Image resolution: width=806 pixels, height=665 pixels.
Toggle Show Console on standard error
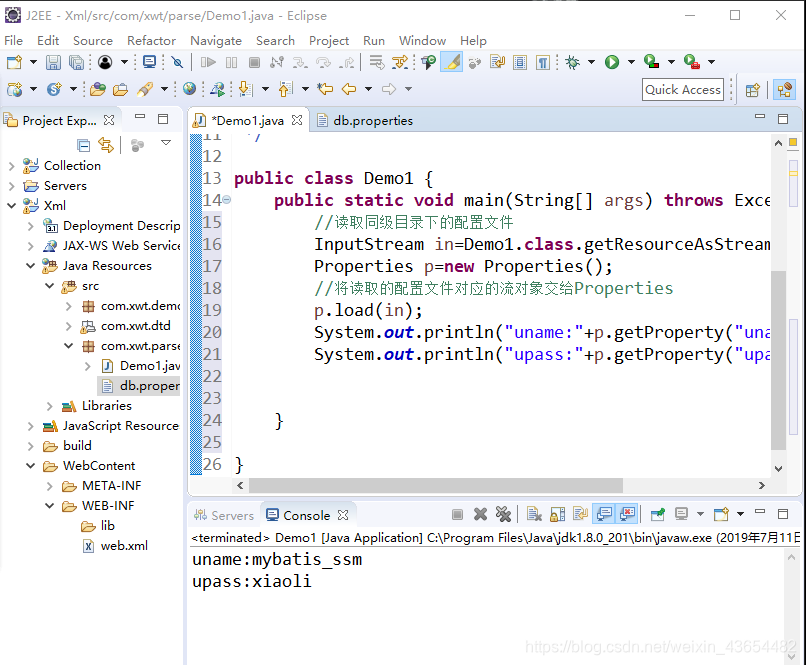627,514
